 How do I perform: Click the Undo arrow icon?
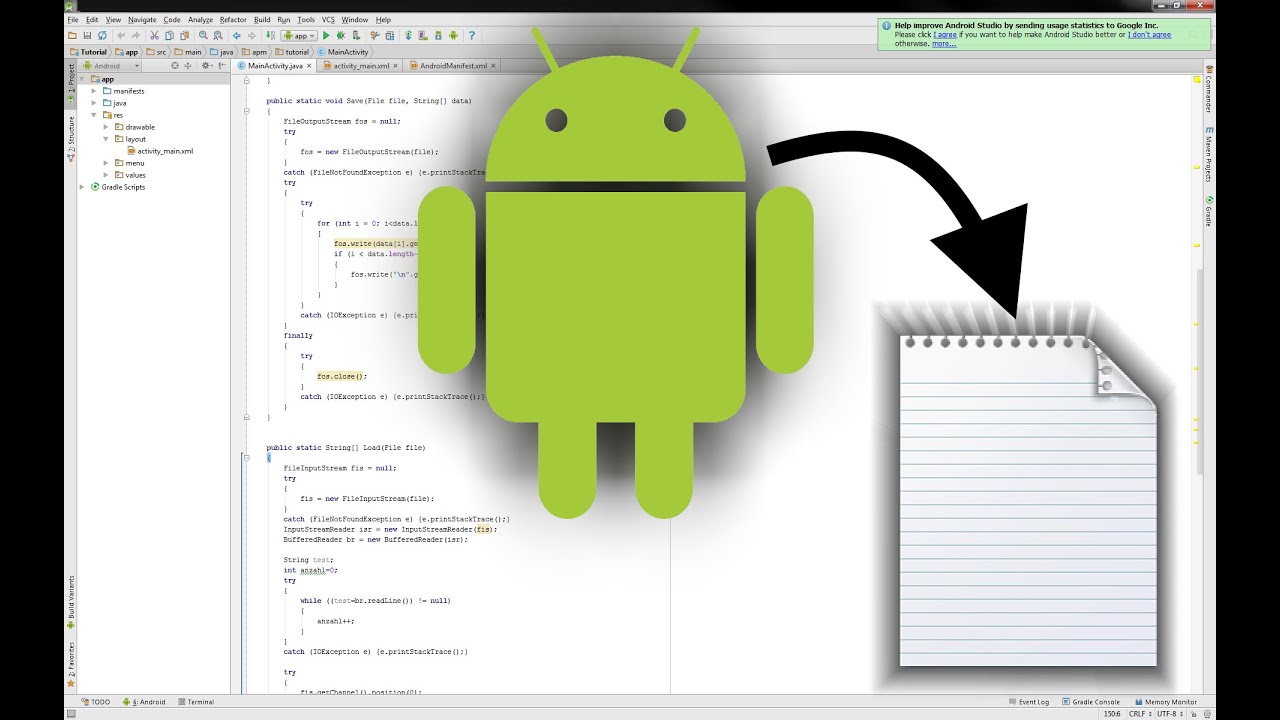[x=121, y=35]
